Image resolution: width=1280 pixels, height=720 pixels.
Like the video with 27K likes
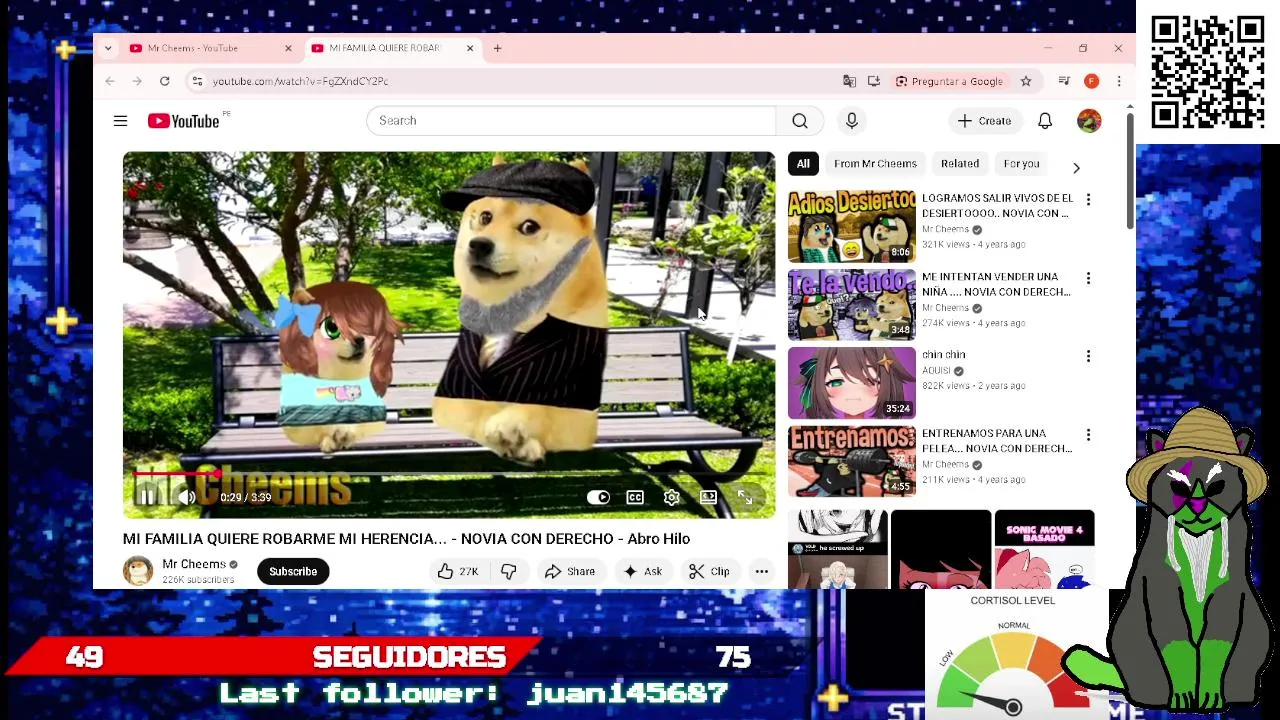458,572
